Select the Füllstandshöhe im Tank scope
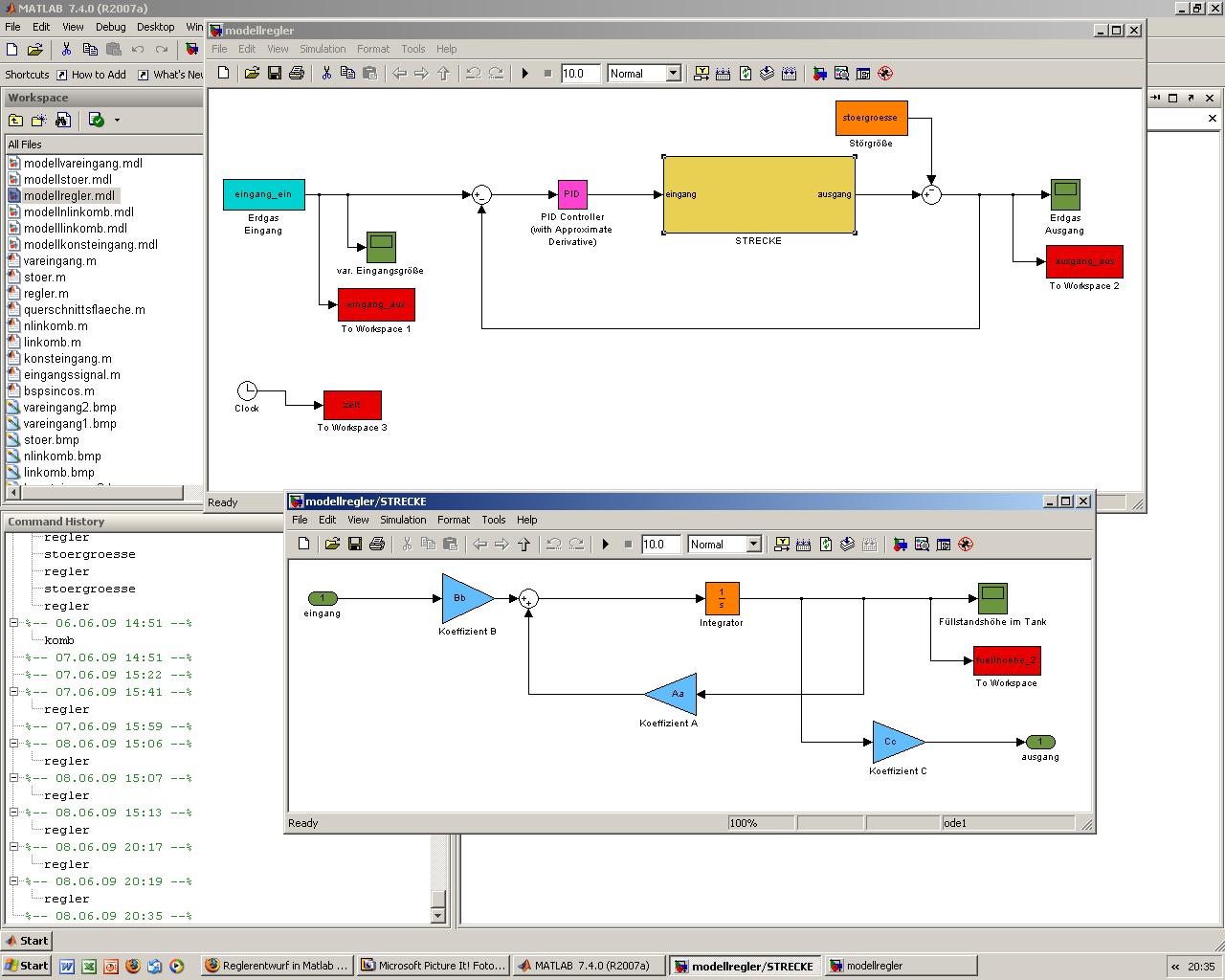This screenshot has width=1225, height=980. 992,598
